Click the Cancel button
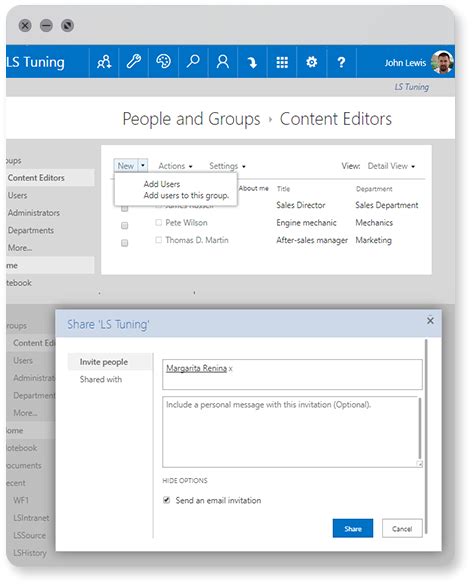 [x=402, y=528]
